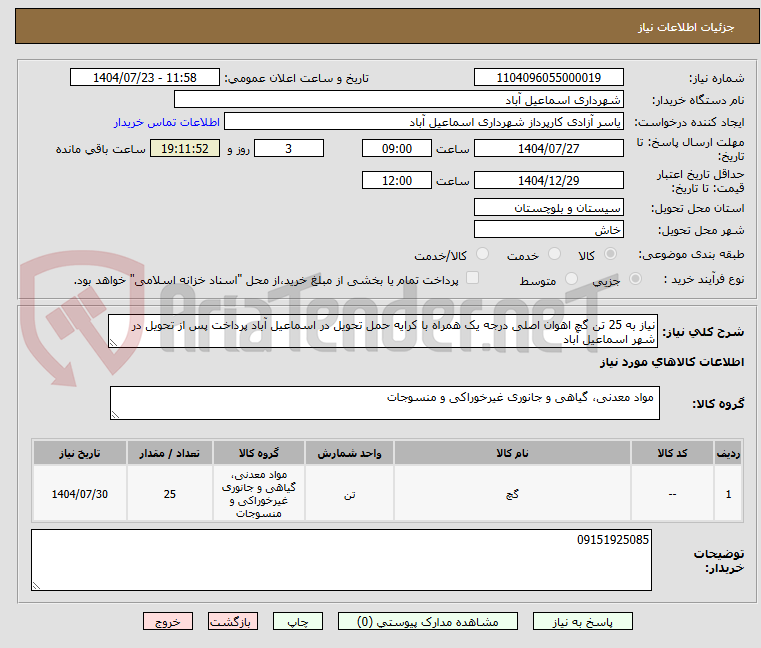Image resolution: width=761 pixels, height=648 pixels.
Task: Click the announcement date-time field 1404/07/23
Action: 145,77
